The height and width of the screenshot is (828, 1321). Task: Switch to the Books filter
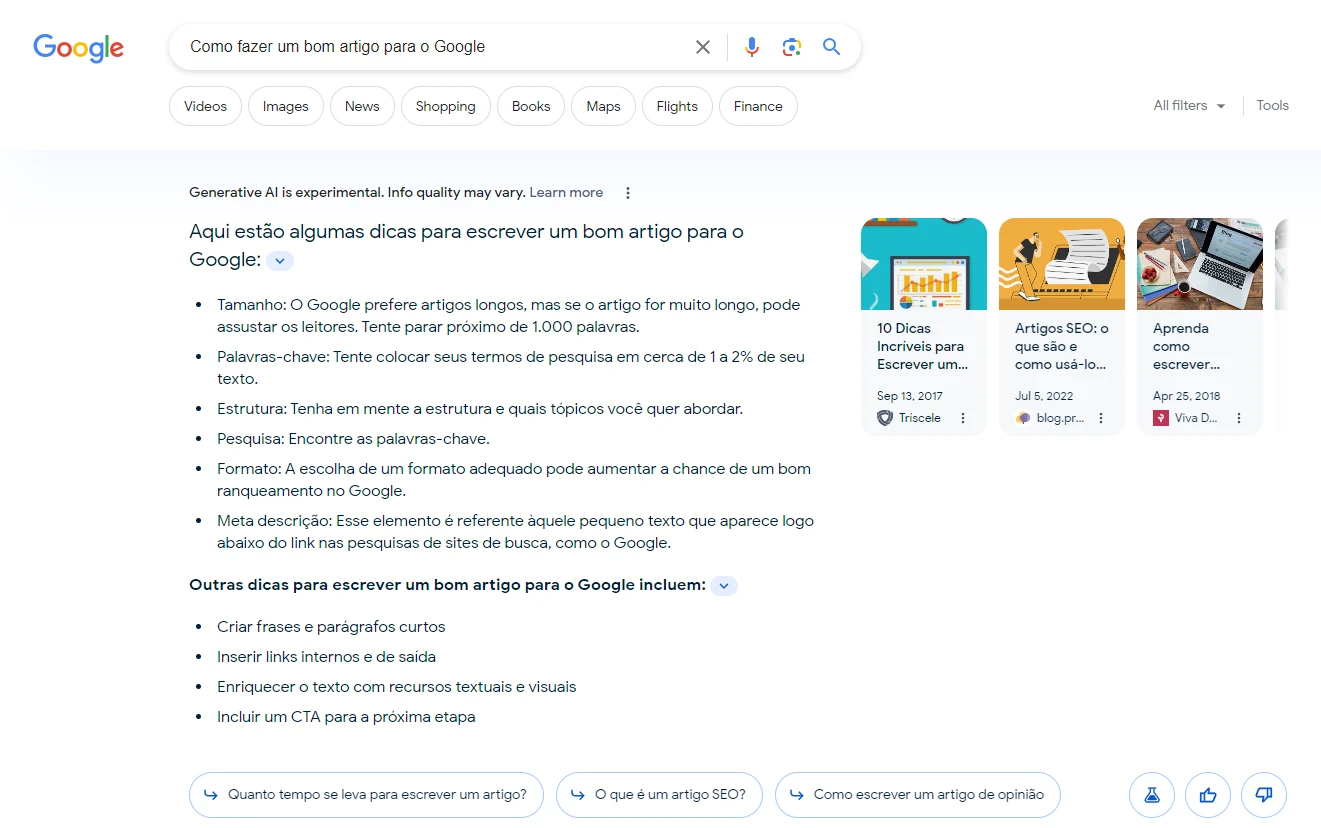[x=531, y=106]
